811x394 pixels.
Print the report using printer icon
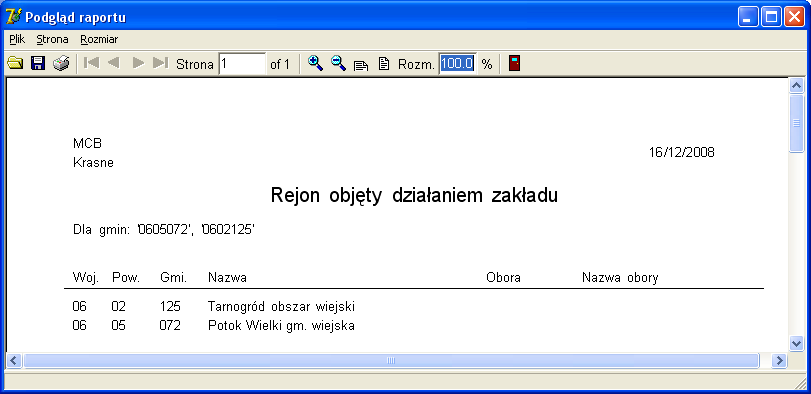click(x=61, y=64)
